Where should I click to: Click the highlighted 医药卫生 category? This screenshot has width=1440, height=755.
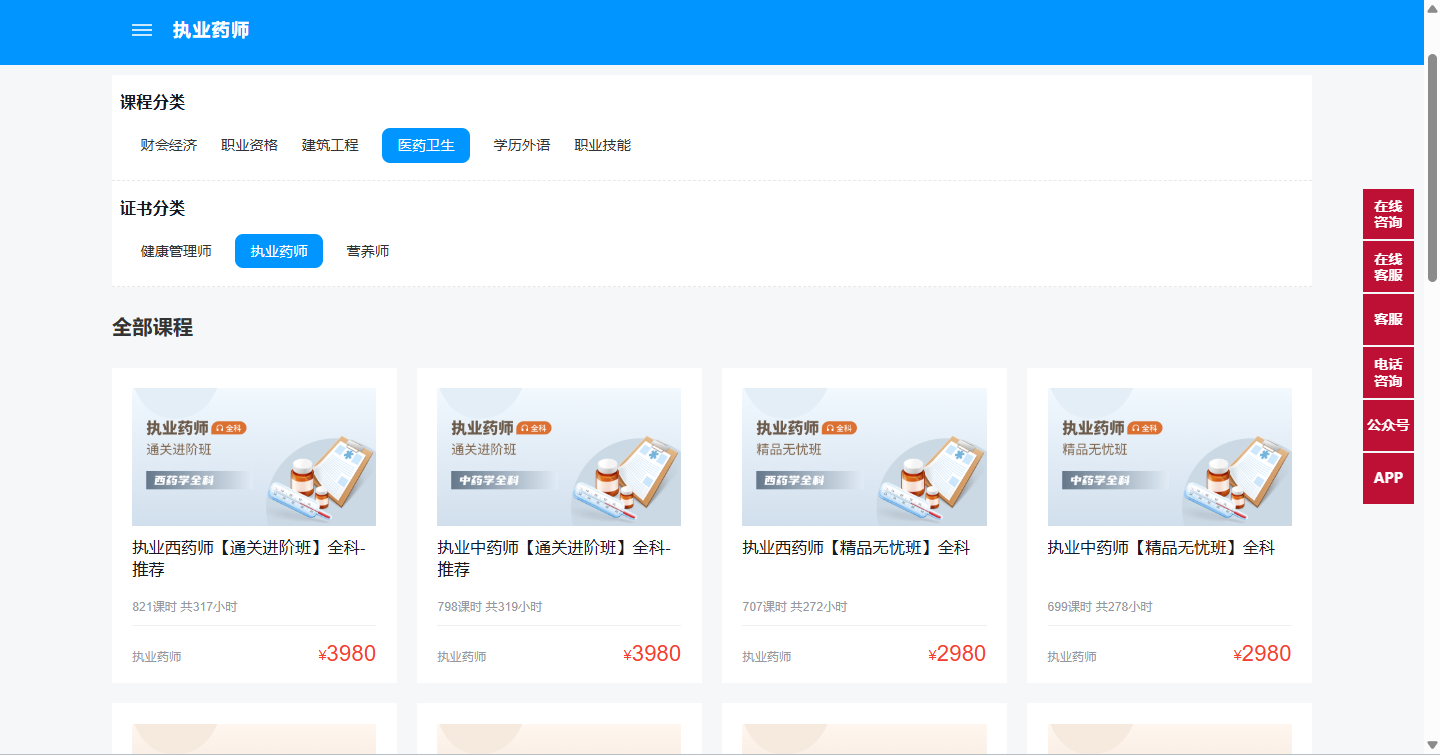pos(426,145)
